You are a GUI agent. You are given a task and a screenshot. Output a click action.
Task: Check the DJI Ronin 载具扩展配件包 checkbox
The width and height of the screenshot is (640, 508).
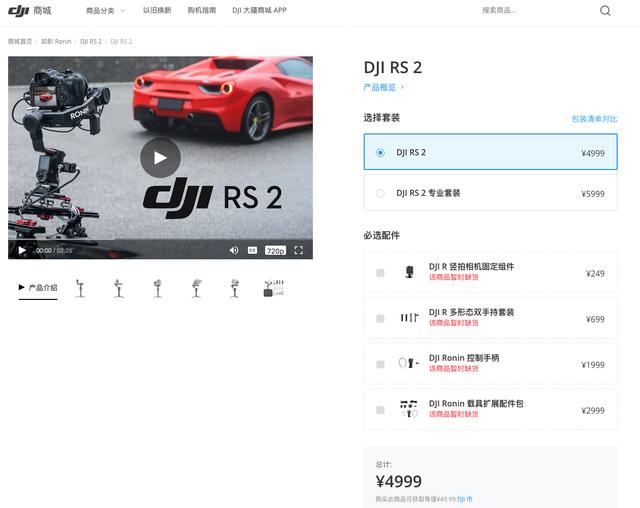click(x=380, y=410)
